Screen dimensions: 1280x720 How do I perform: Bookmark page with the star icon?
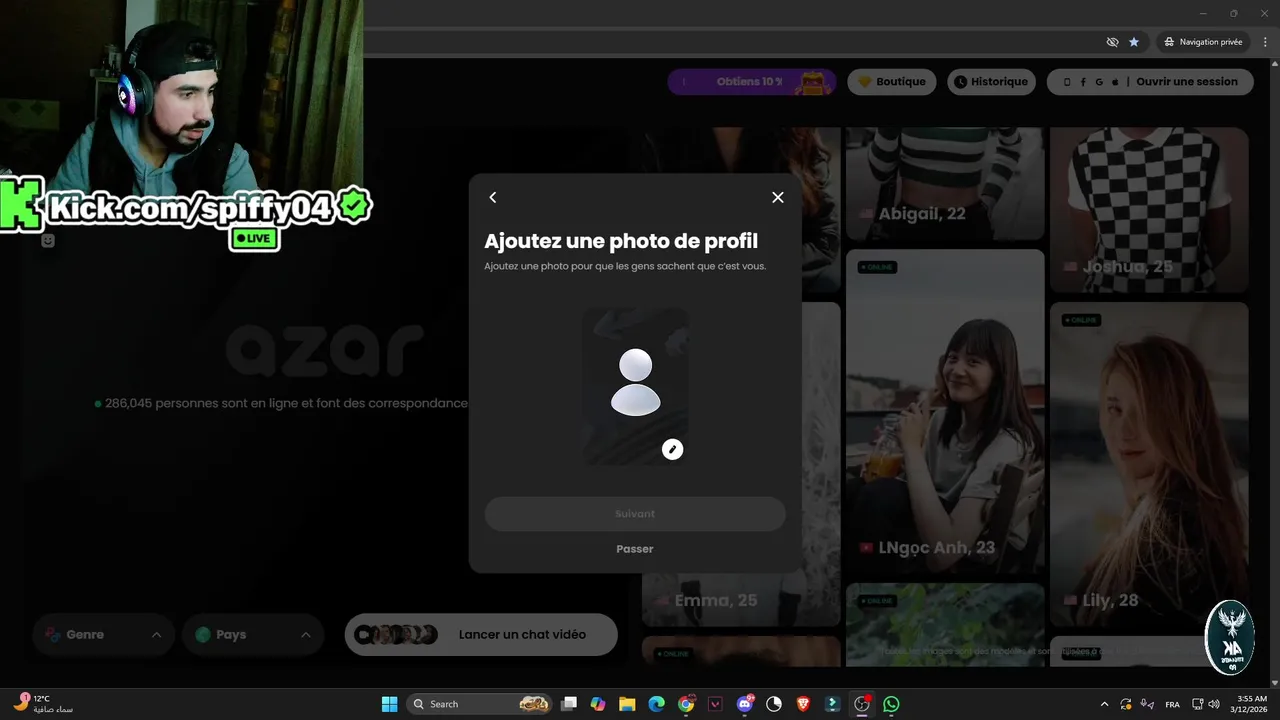pos(1134,42)
